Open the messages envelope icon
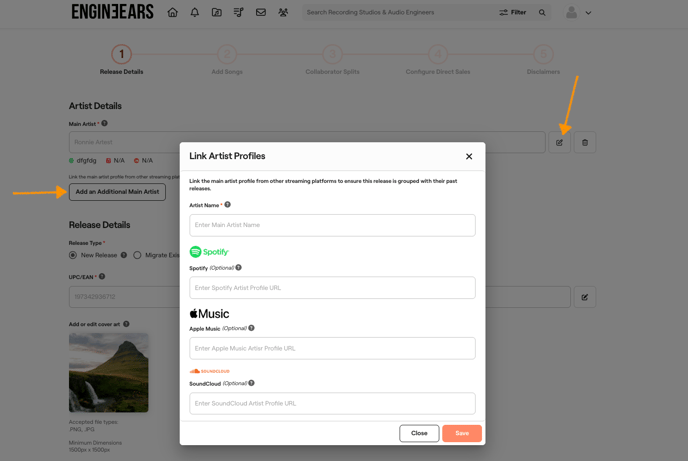The width and height of the screenshot is (688, 461). (261, 13)
